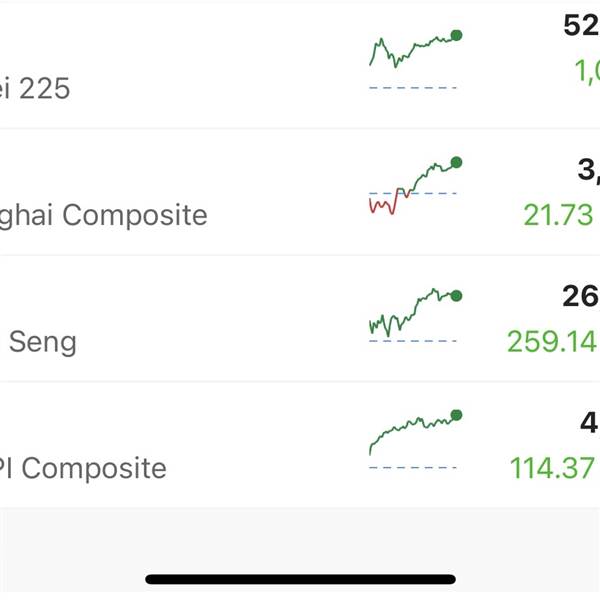600x600 pixels.
Task: Open the KOSPI Composite index row
Action: [x=300, y=445]
